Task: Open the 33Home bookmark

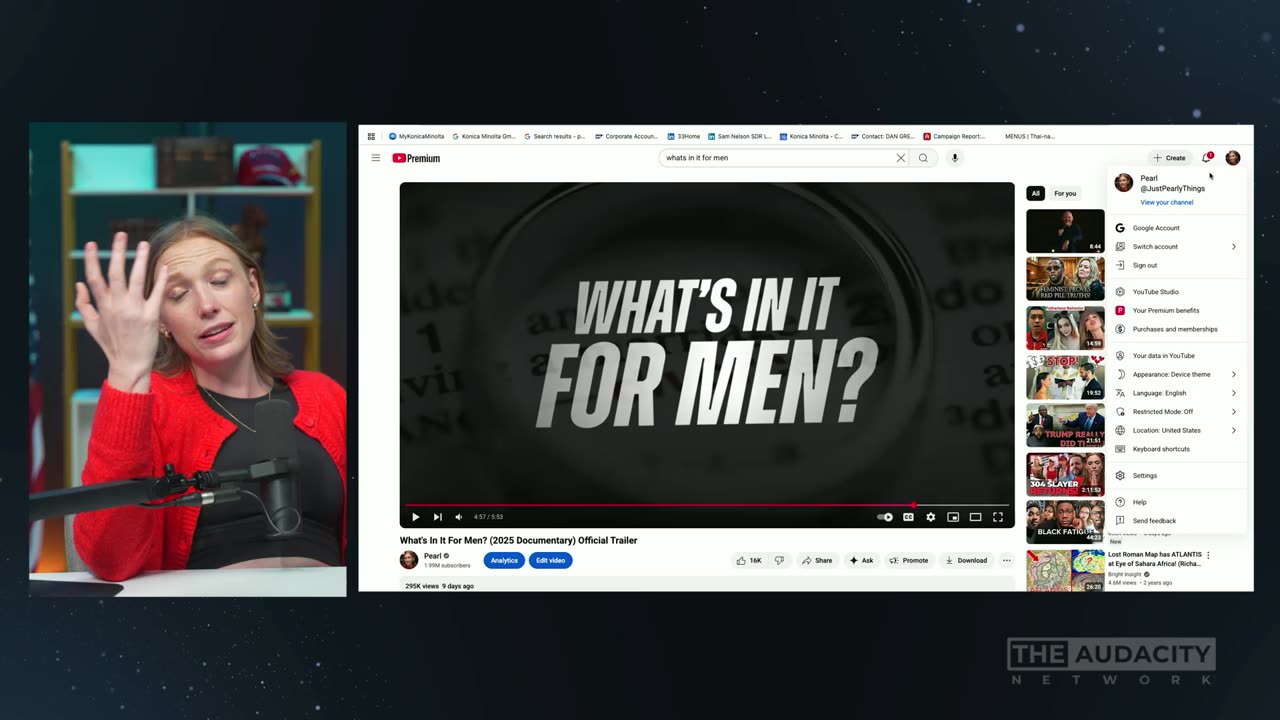Action: point(684,136)
